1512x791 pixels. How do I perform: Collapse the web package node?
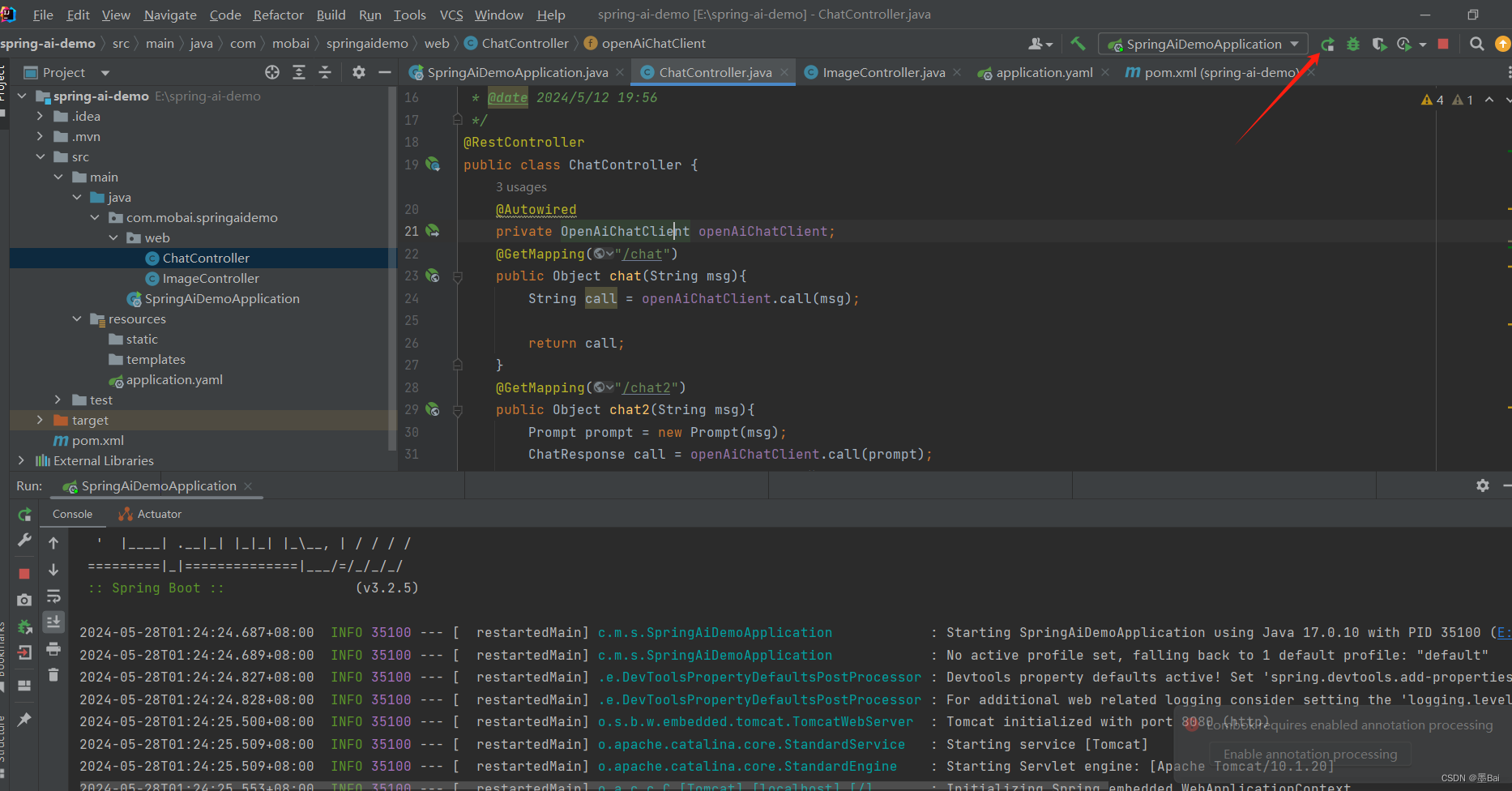pos(113,237)
